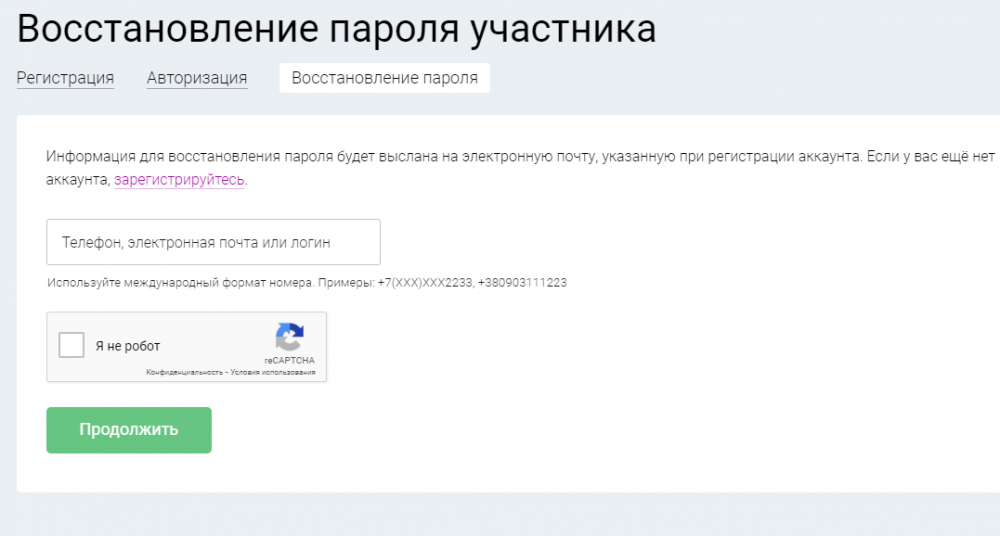
Task: Click the example number +380903111223
Action: click(x=522, y=283)
